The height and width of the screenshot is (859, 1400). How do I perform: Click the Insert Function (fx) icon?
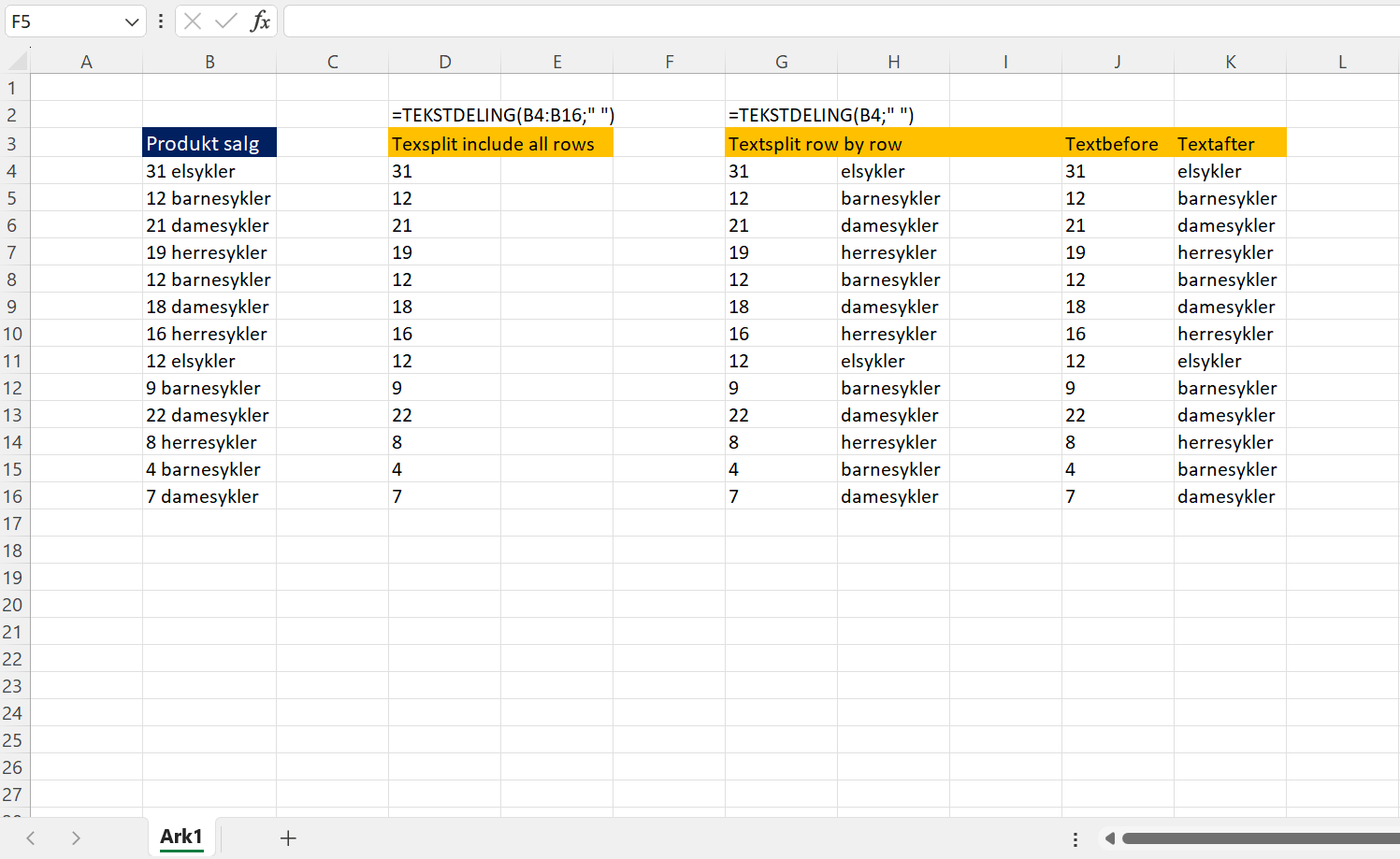pyautogui.click(x=261, y=21)
